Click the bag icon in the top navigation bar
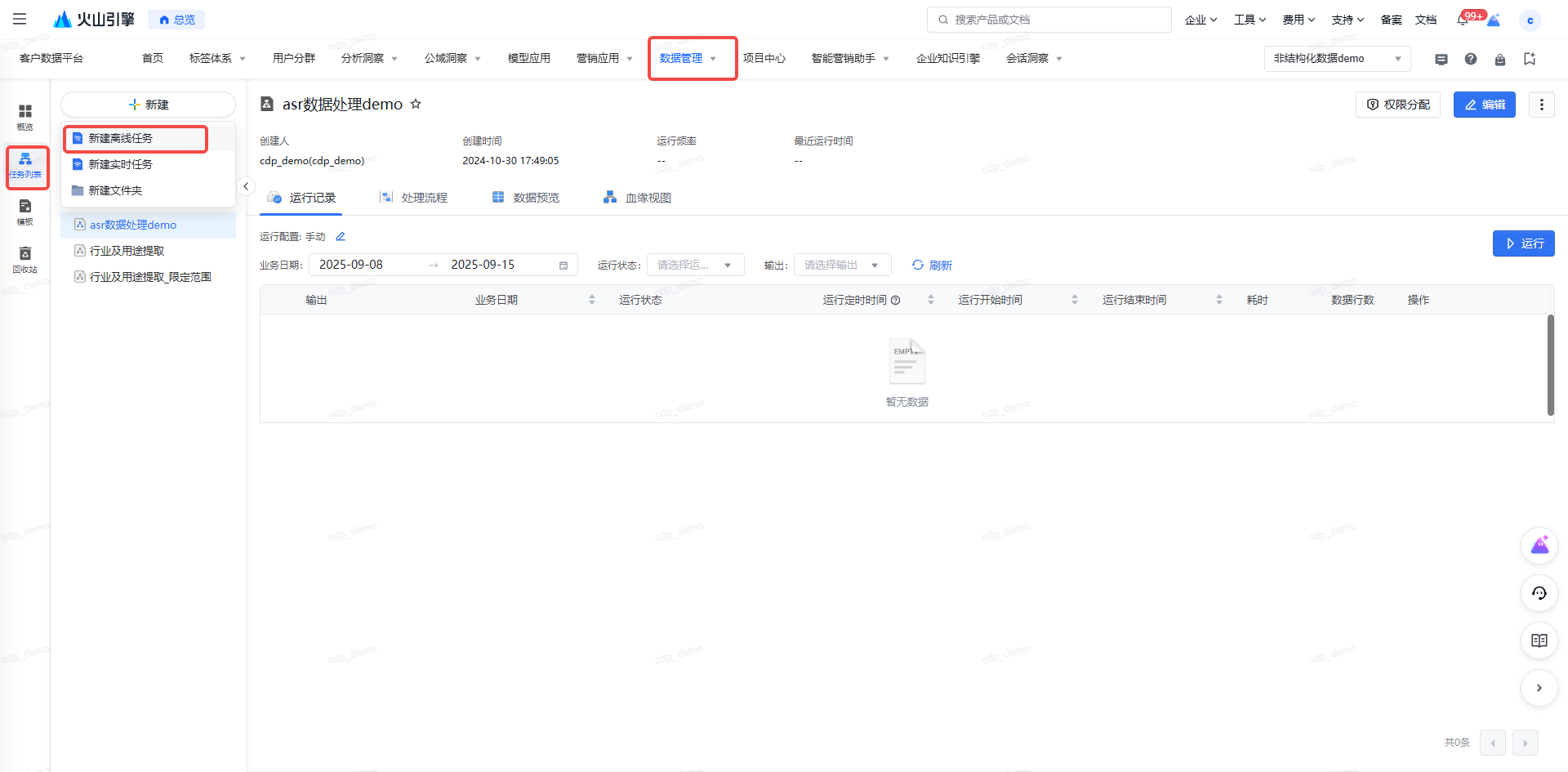This screenshot has height=772, width=1568. click(1500, 59)
